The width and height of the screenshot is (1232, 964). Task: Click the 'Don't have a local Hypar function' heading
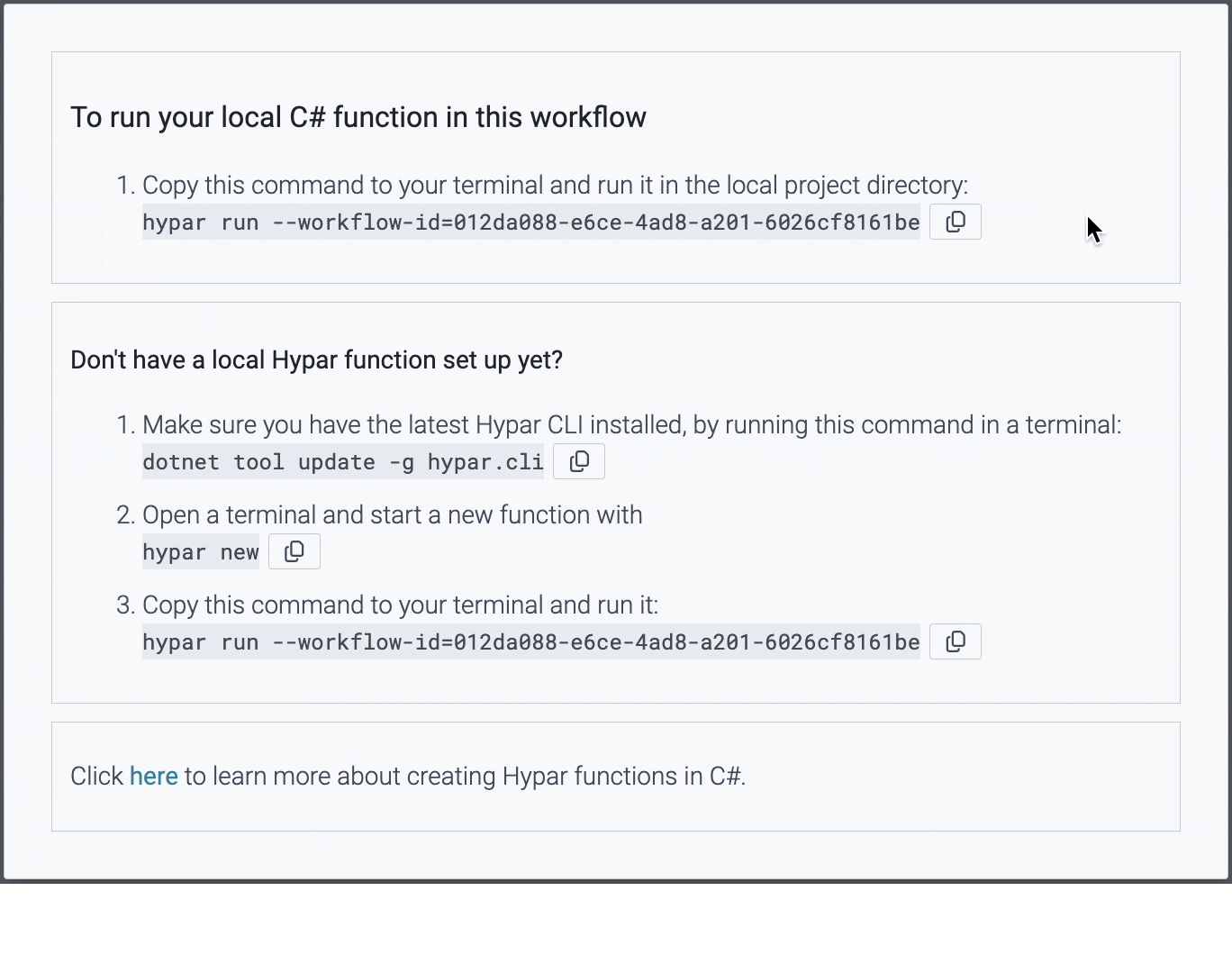[x=316, y=359]
